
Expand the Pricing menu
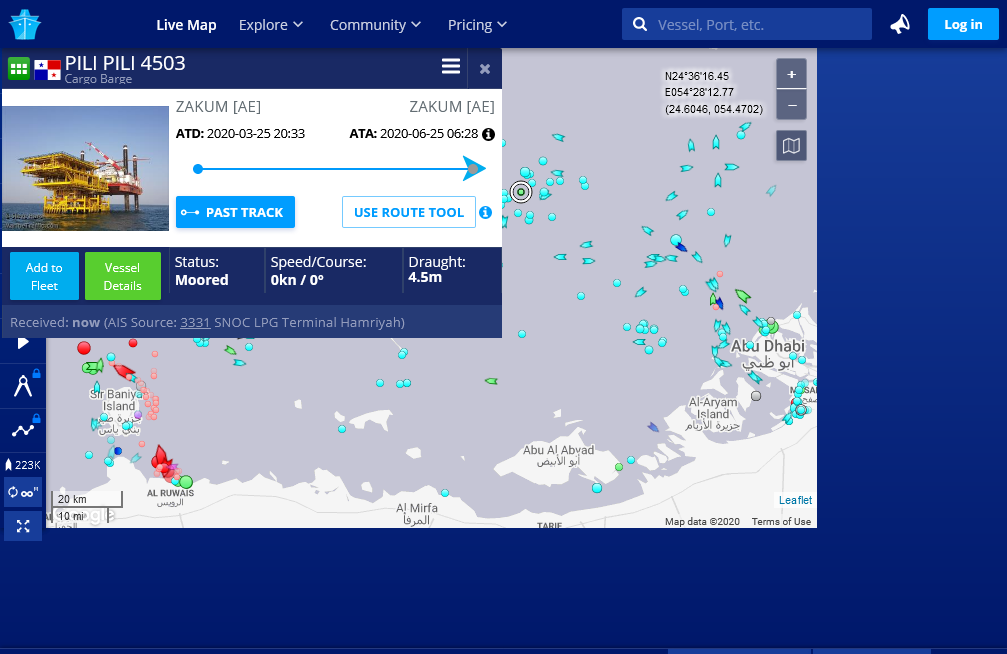(477, 25)
